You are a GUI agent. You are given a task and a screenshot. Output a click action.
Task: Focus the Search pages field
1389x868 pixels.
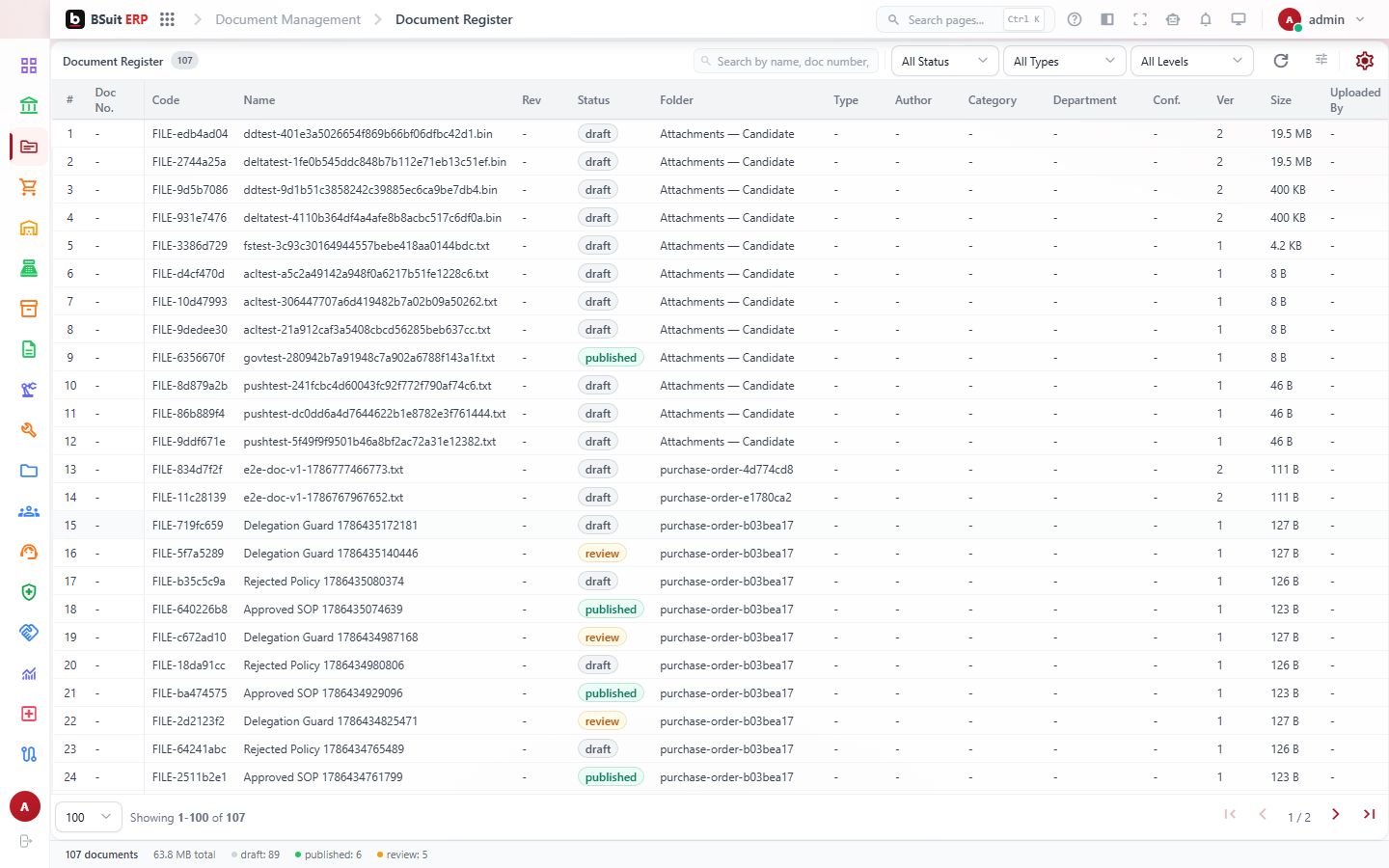966,19
